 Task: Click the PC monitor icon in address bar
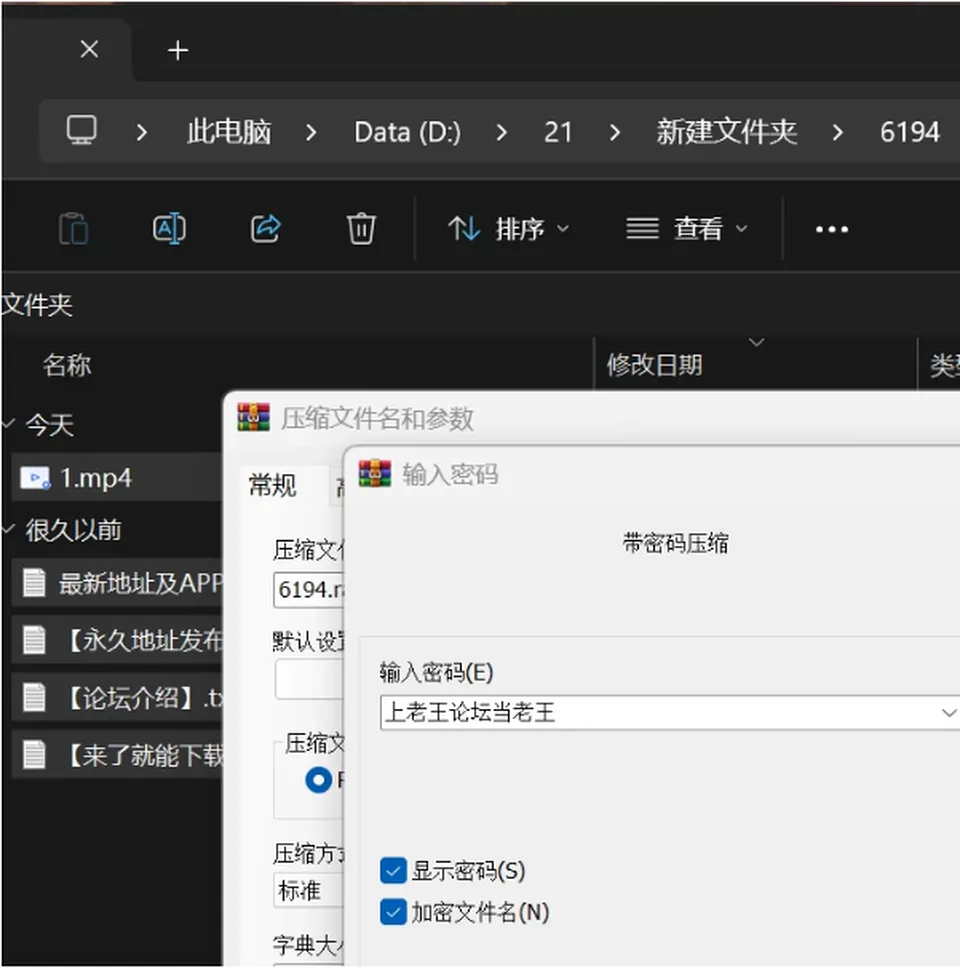81,130
